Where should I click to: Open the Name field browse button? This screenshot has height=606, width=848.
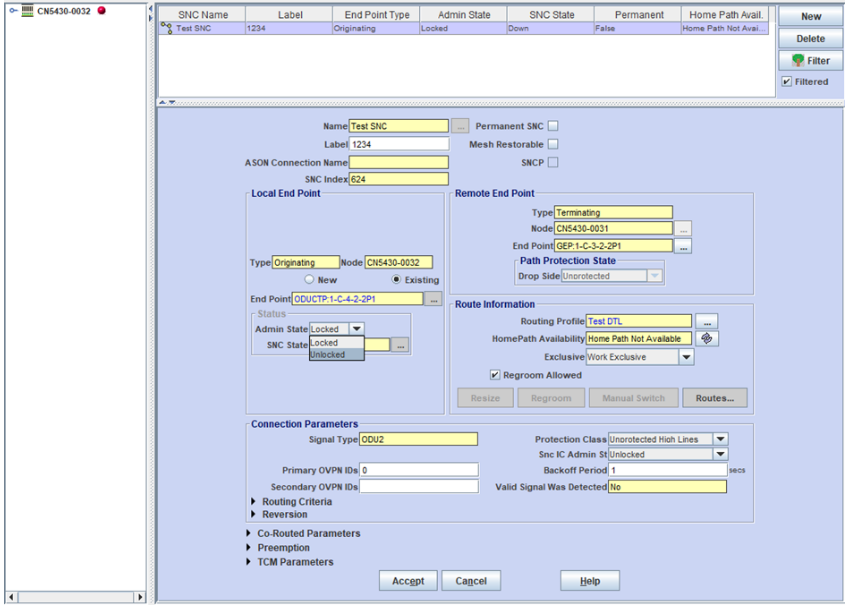[x=460, y=126]
